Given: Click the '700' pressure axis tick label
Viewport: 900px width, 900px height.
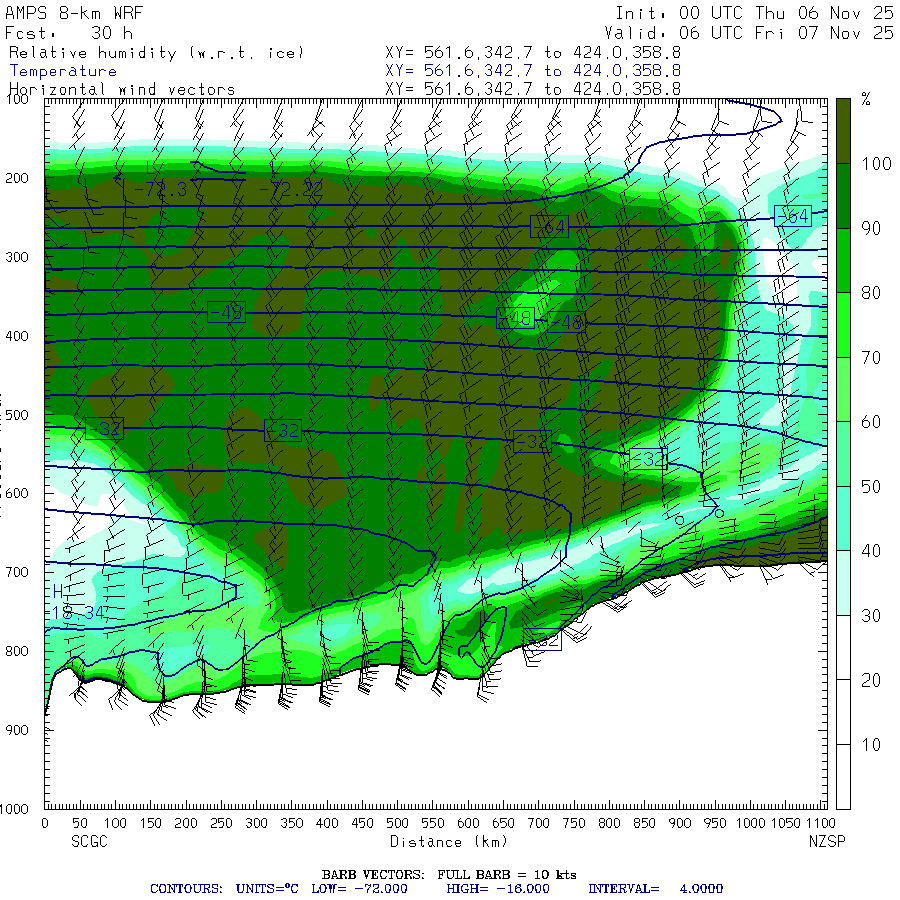Looking at the screenshot, I should click(17, 572).
